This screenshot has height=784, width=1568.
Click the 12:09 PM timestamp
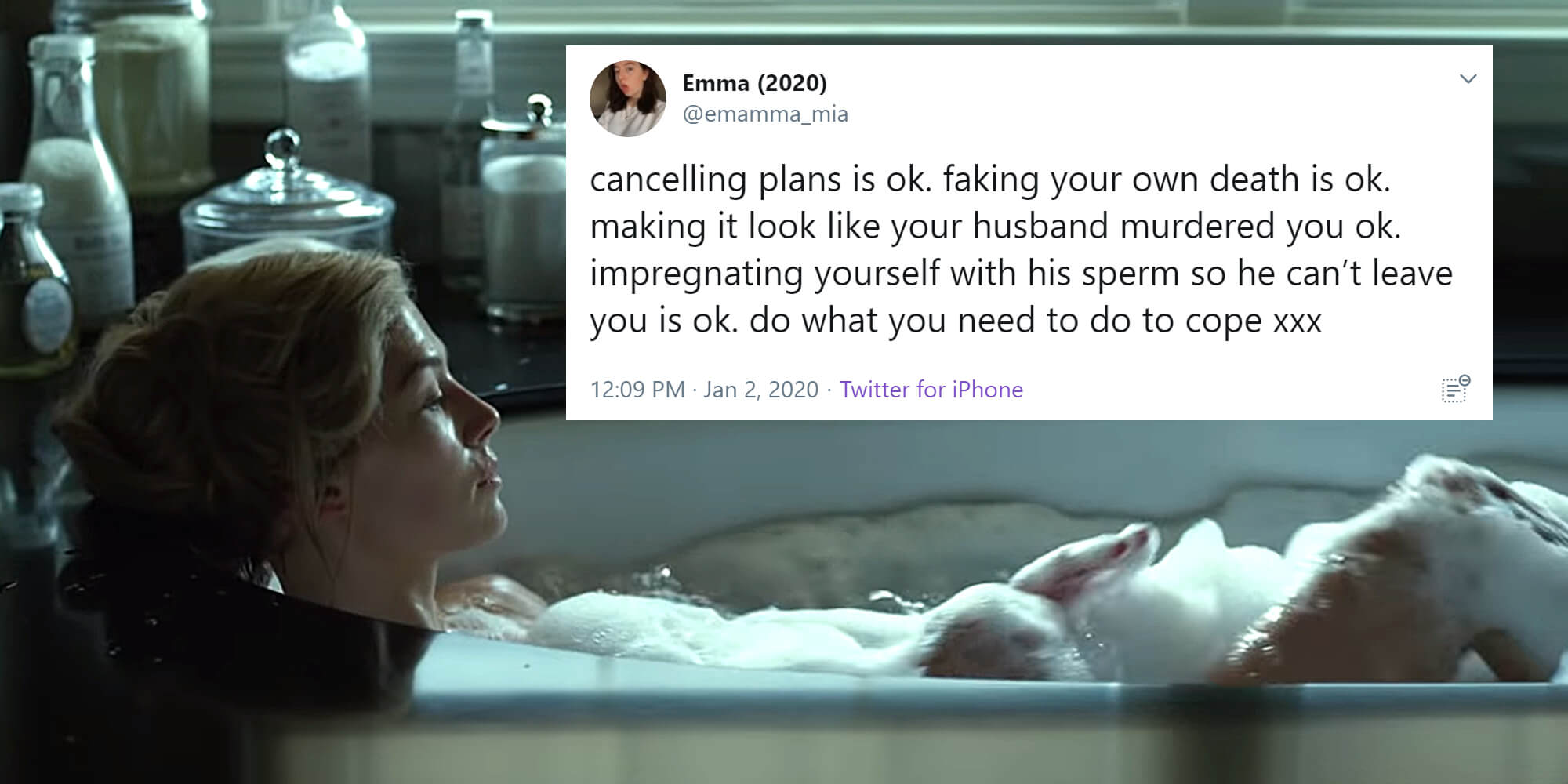click(637, 390)
